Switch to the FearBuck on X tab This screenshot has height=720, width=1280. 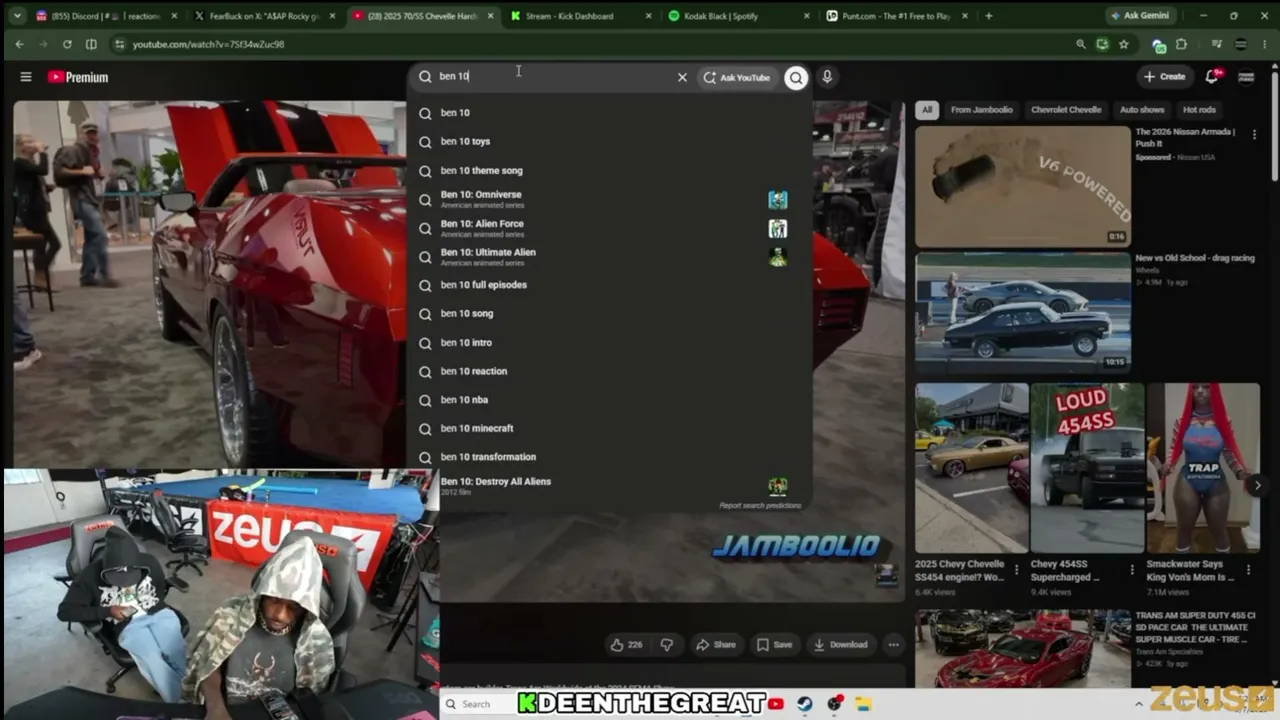pyautogui.click(x=264, y=16)
